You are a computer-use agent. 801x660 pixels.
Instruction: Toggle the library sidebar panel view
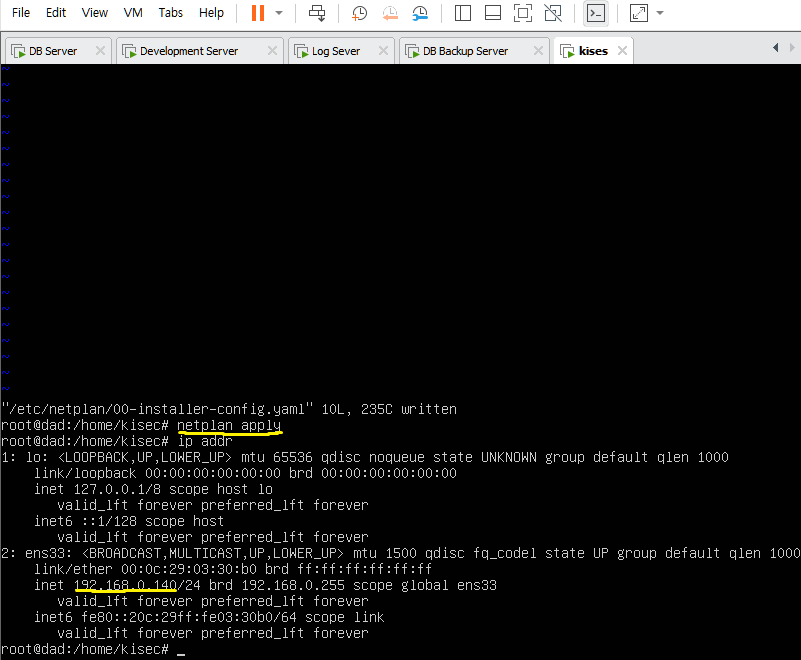click(462, 13)
